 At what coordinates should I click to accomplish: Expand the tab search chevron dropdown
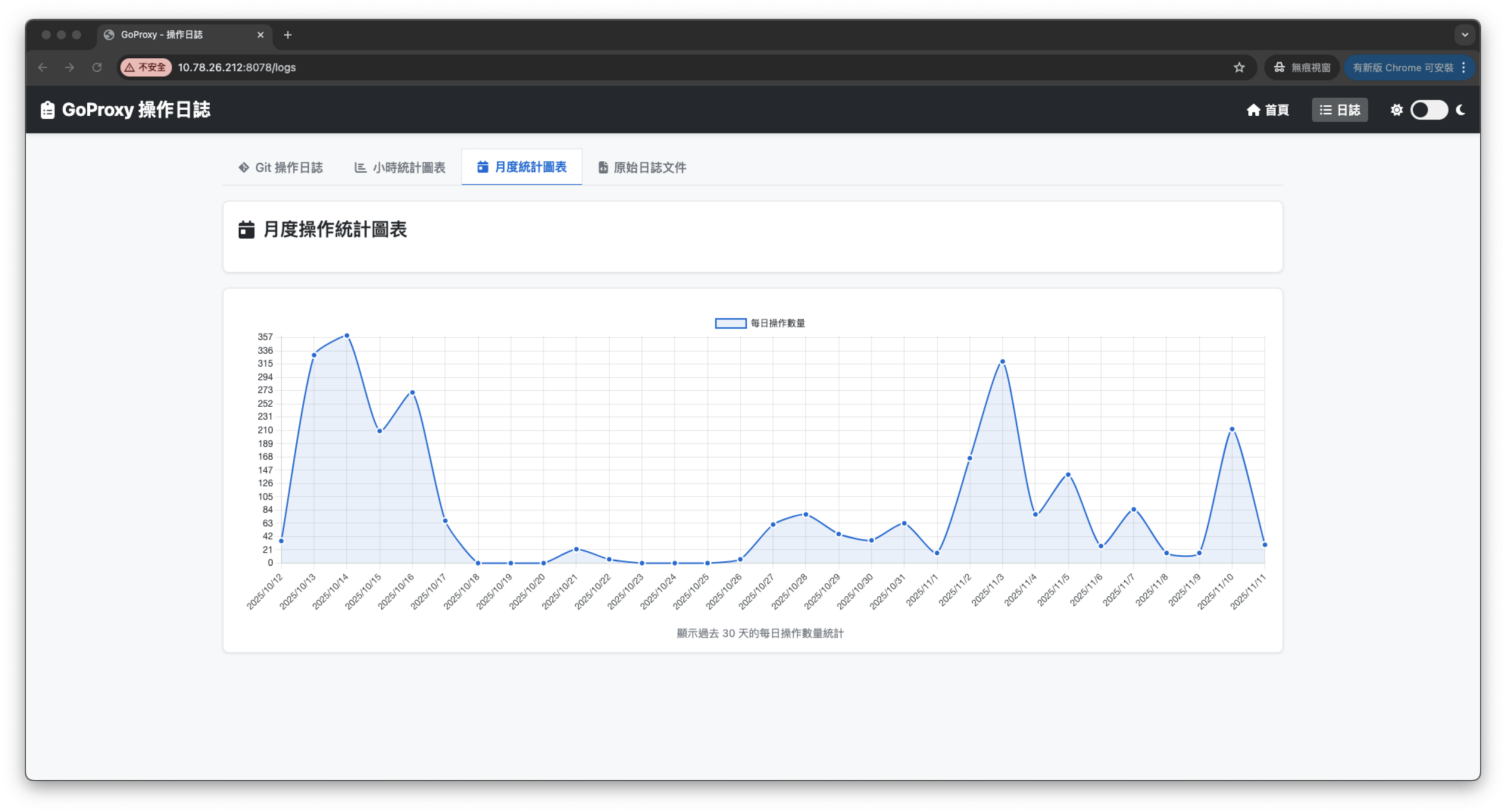pyautogui.click(x=1464, y=35)
